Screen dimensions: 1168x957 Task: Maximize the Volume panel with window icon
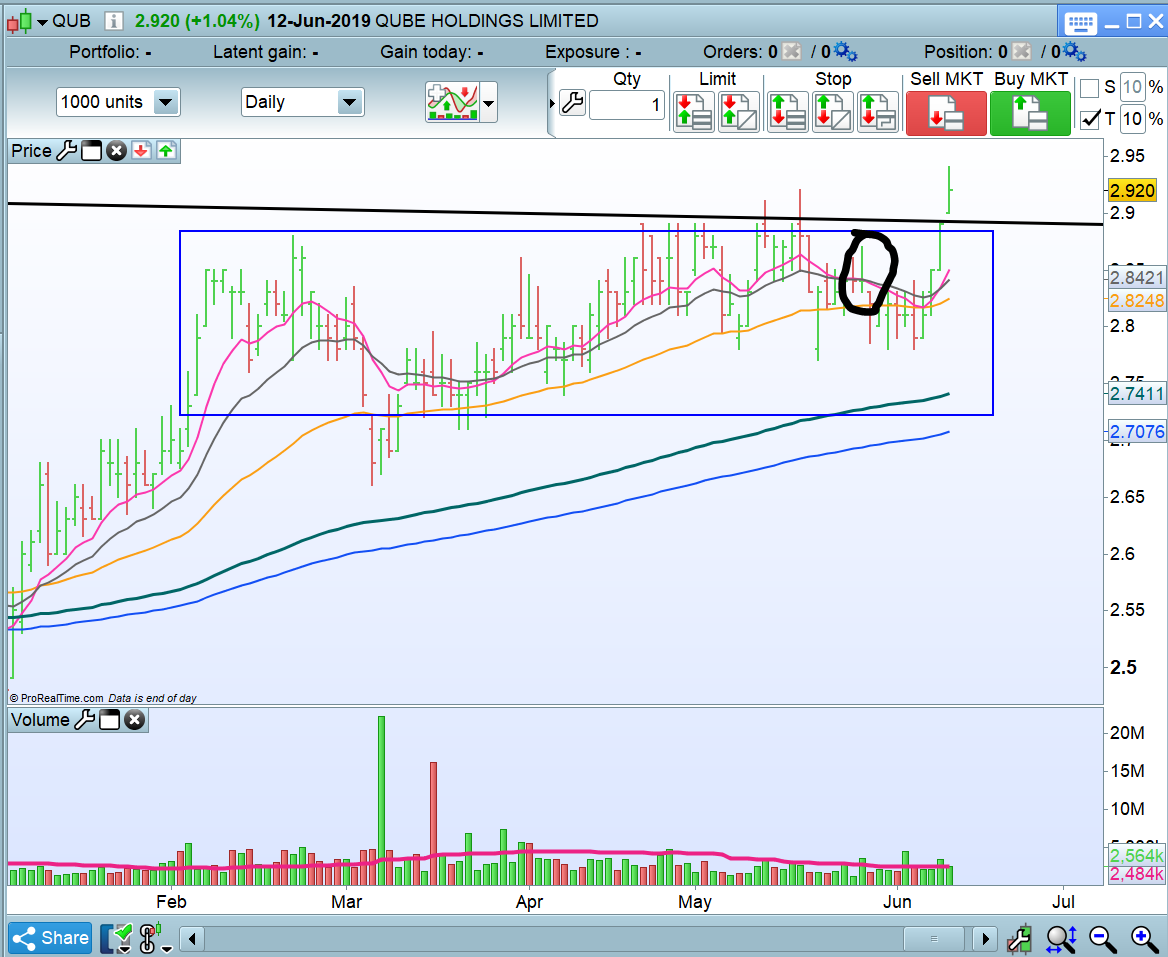click(110, 720)
